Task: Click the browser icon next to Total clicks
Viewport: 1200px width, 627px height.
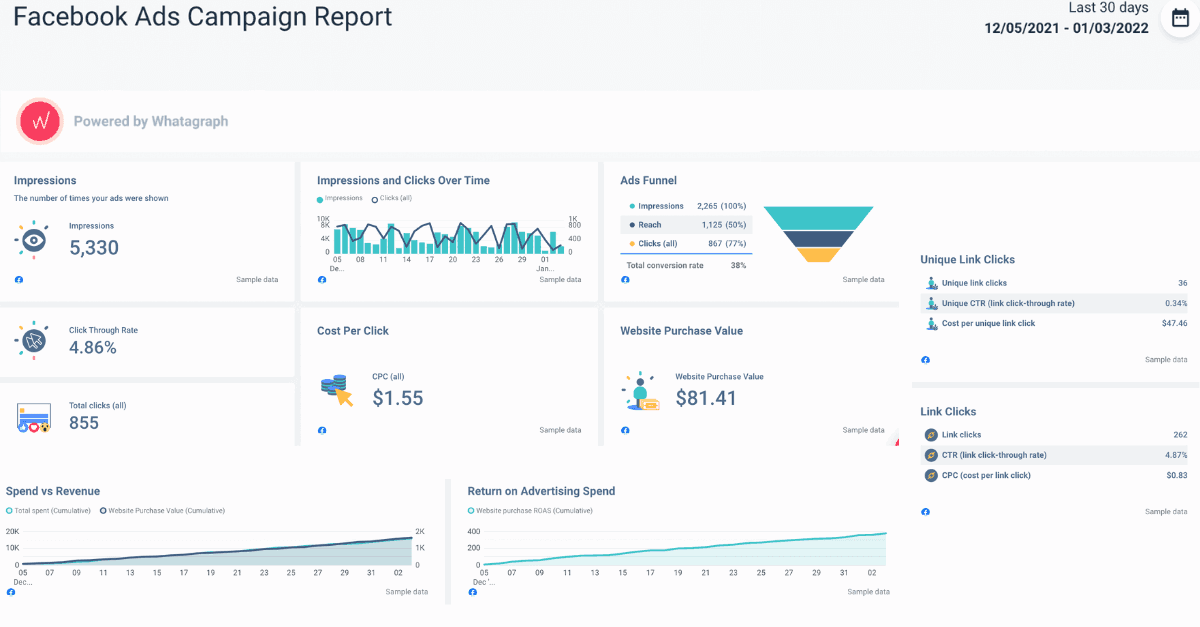Action: 32,417
